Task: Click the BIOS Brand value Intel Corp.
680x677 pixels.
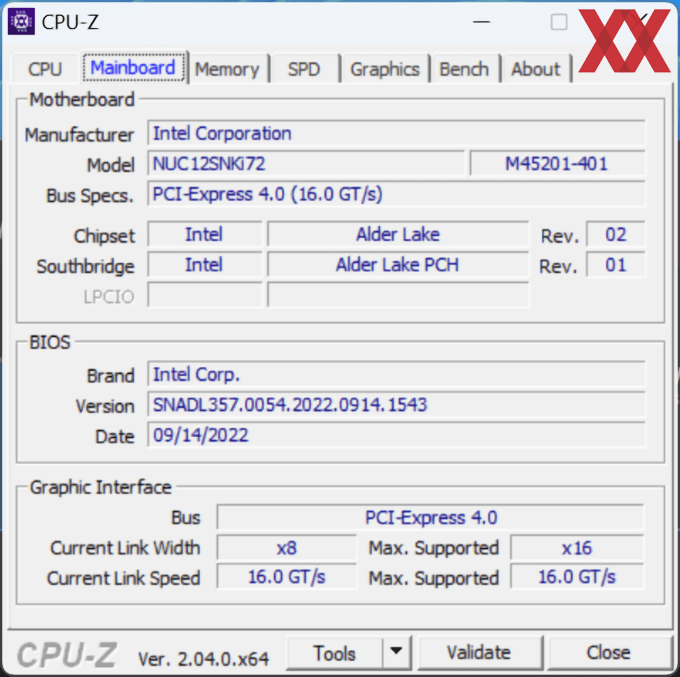Action: (396, 375)
